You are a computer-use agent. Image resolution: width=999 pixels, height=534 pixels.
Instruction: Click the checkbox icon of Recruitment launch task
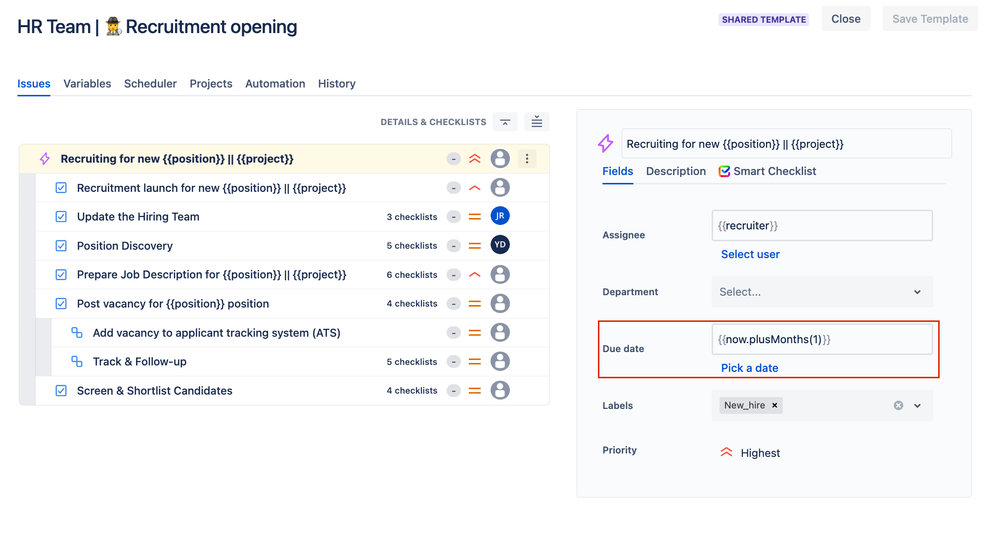click(x=61, y=188)
